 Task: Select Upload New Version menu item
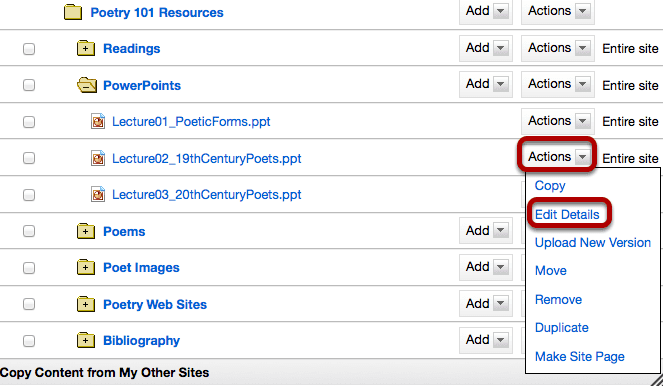coord(592,243)
